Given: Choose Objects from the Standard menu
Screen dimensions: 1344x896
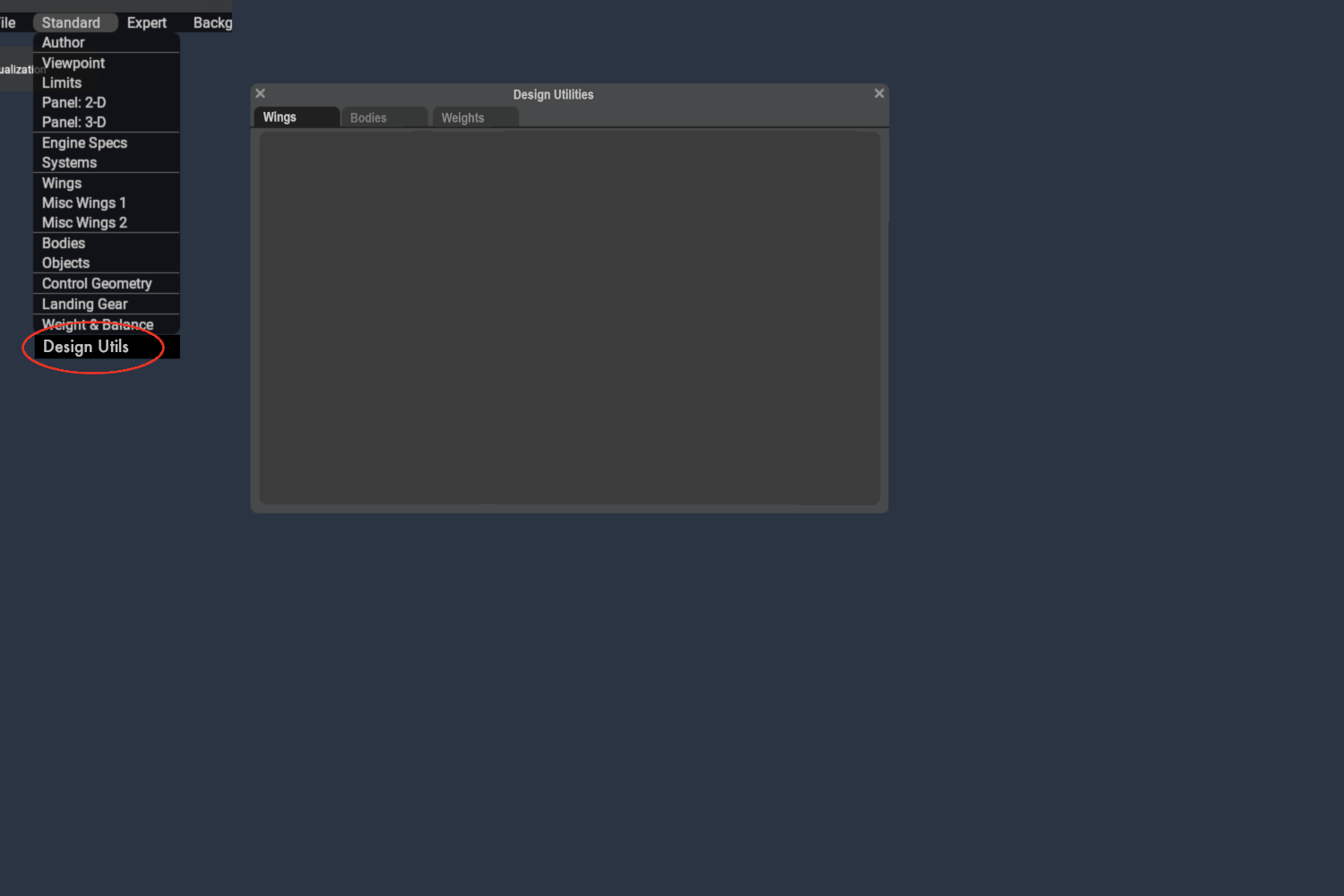Looking at the screenshot, I should 66,263.
